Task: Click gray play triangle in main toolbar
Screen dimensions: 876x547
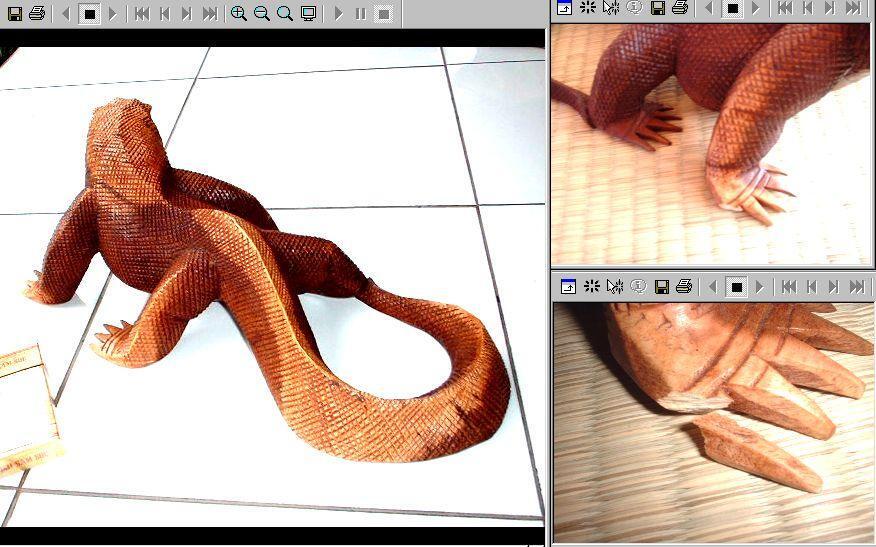Action: [x=338, y=14]
